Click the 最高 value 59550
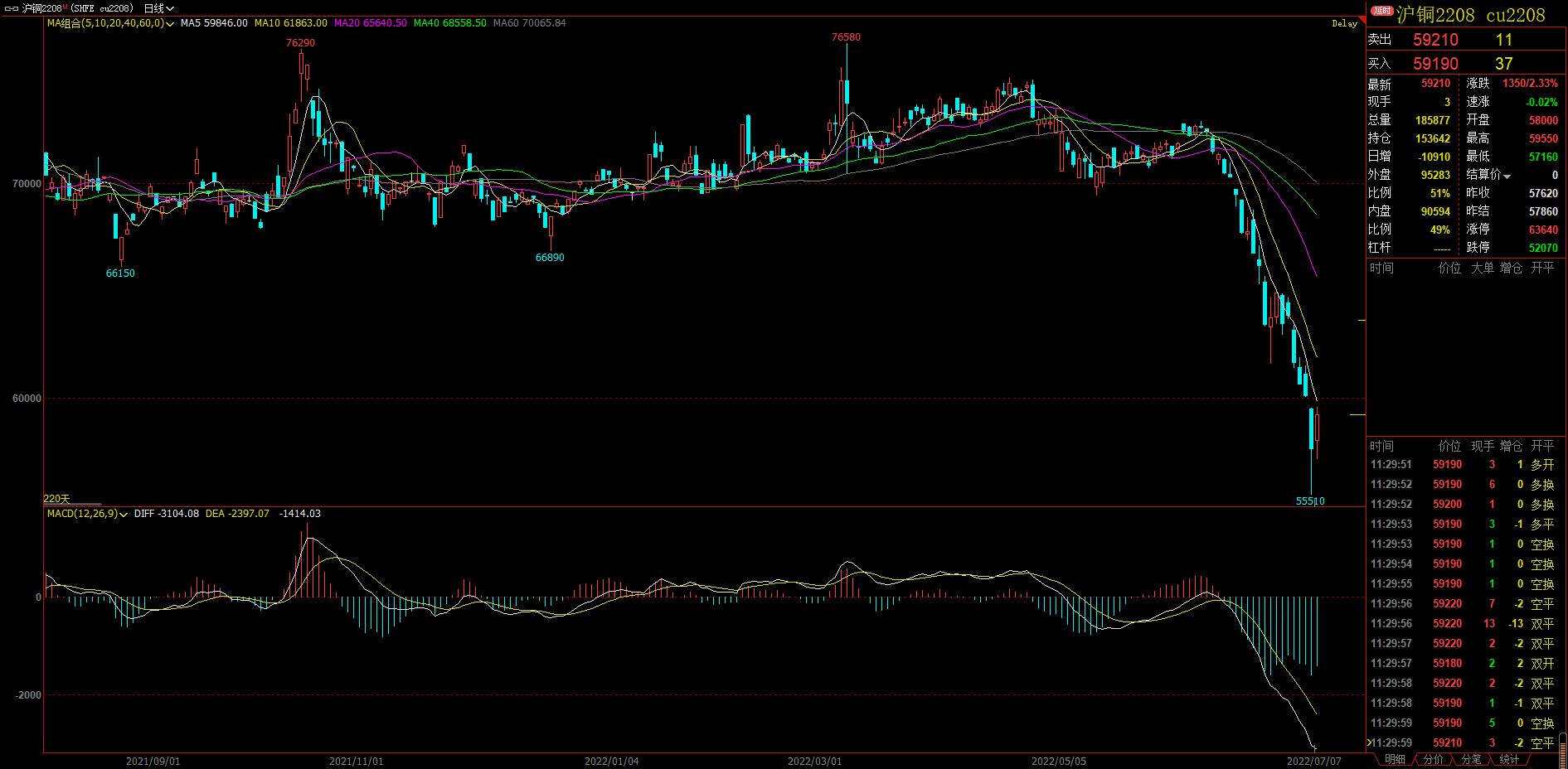The height and width of the screenshot is (769, 1568). point(1544,138)
